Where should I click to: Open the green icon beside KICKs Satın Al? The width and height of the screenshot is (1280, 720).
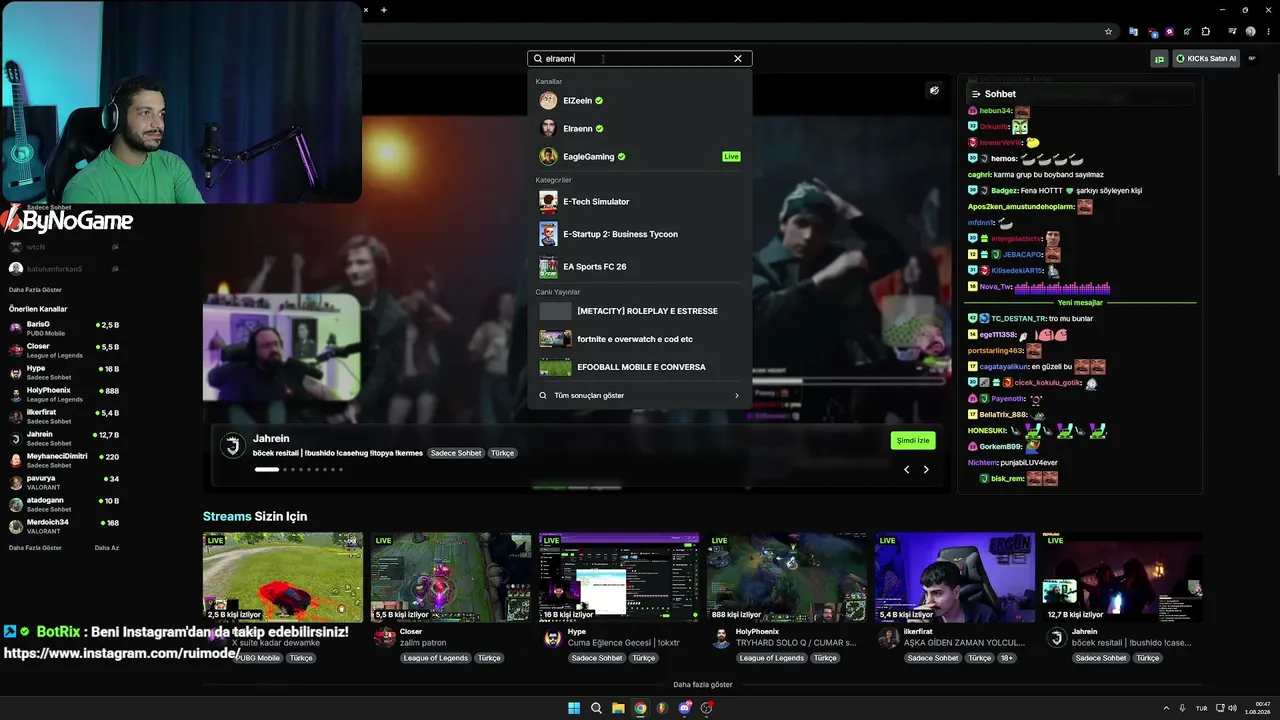point(1159,59)
